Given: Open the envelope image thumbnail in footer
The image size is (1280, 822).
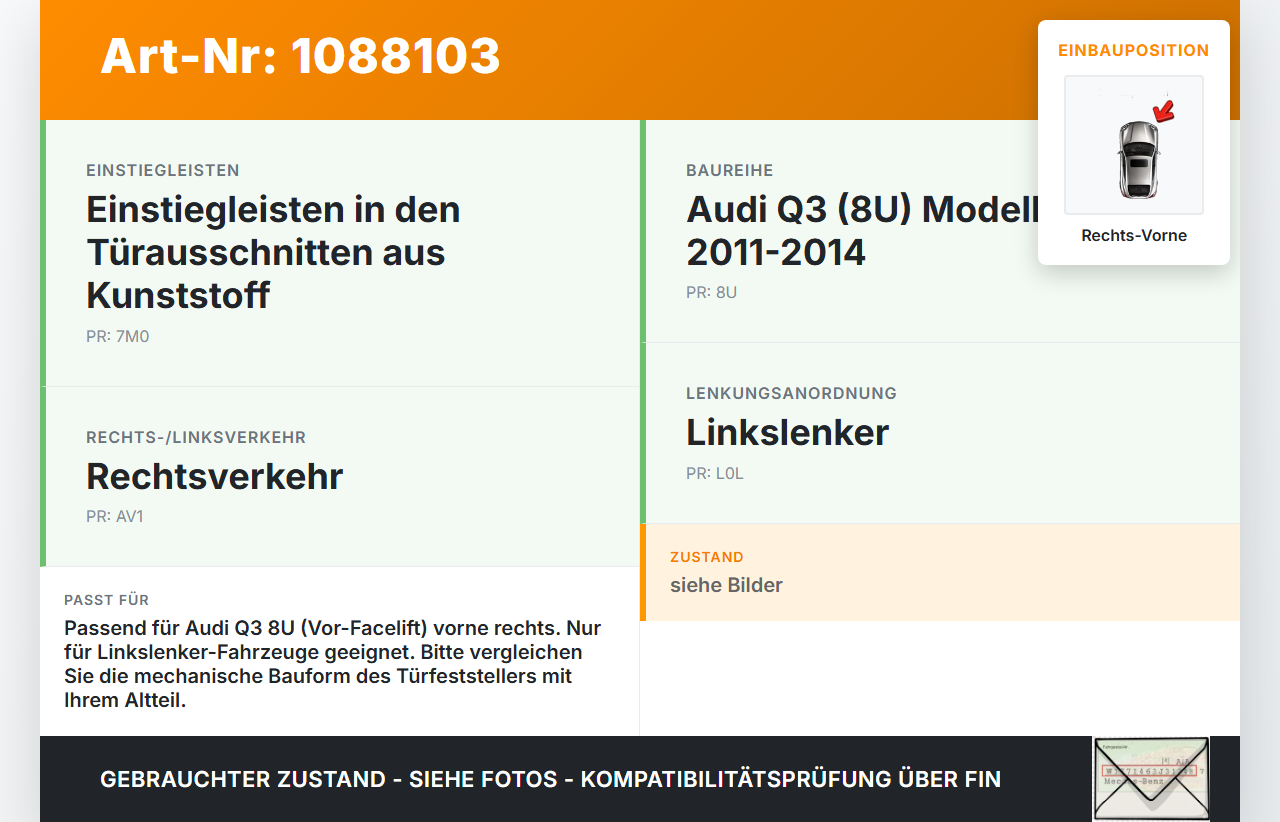Looking at the screenshot, I should click(1151, 779).
